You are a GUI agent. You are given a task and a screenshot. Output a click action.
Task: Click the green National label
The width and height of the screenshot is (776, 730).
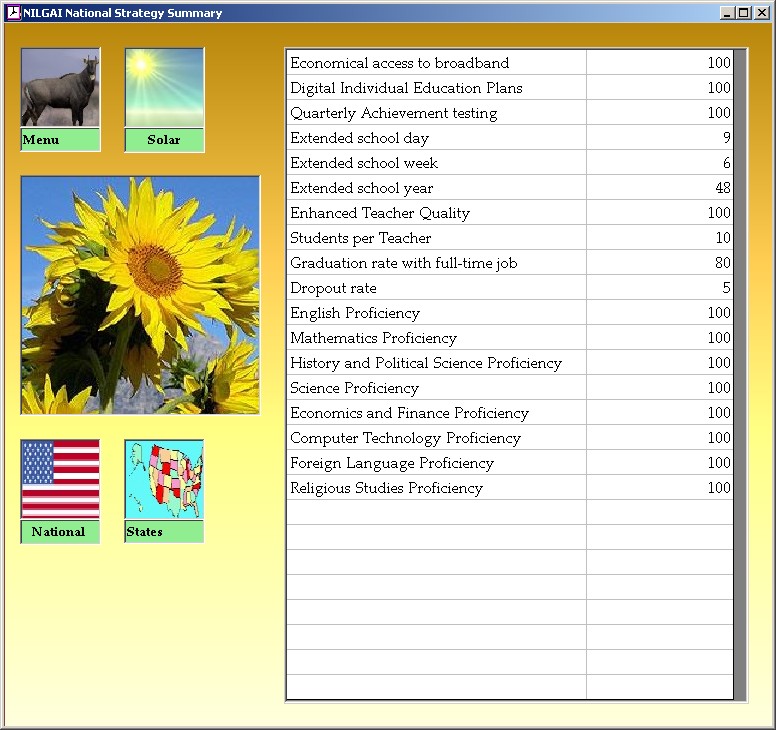pyautogui.click(x=60, y=532)
